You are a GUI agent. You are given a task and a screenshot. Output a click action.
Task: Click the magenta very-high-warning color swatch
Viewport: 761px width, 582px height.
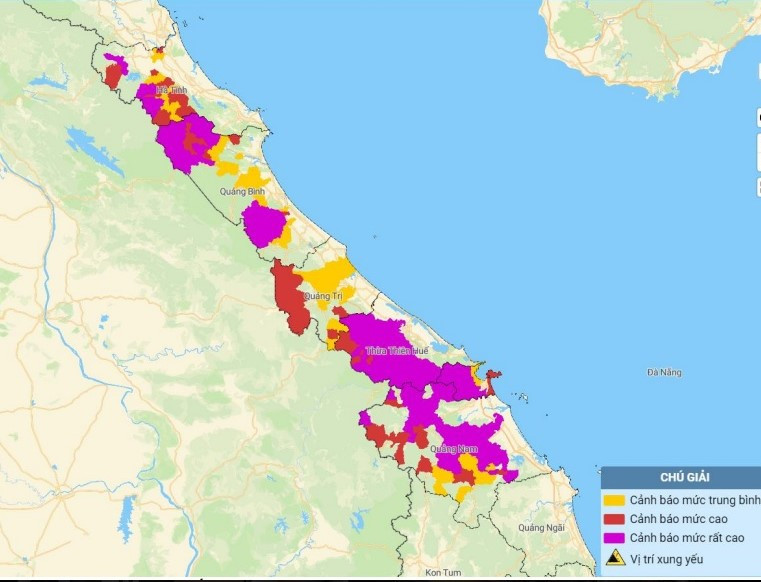pyautogui.click(x=615, y=538)
